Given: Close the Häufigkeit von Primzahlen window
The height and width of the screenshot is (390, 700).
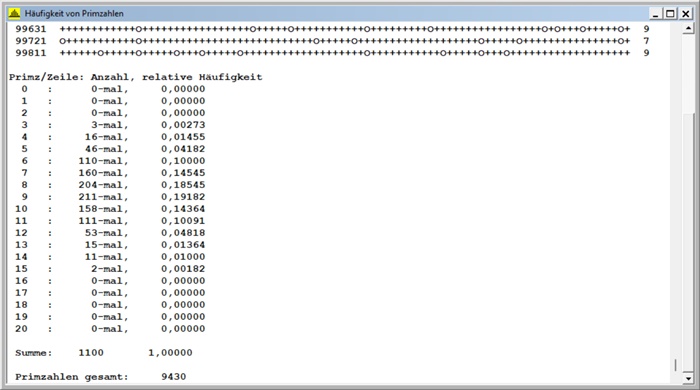Looking at the screenshot, I should (x=686, y=14).
